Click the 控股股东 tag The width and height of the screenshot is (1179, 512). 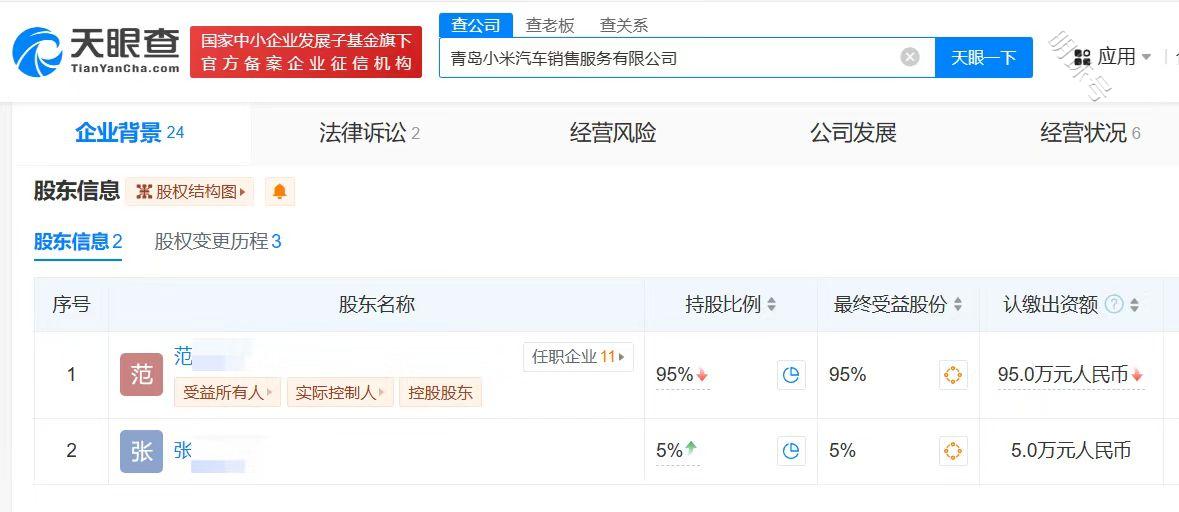click(x=440, y=392)
